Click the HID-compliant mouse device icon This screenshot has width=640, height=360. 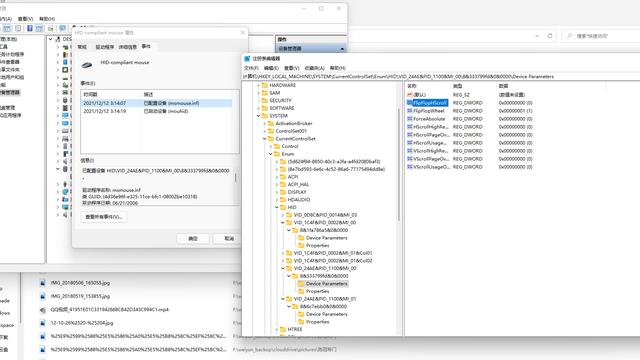(87, 64)
